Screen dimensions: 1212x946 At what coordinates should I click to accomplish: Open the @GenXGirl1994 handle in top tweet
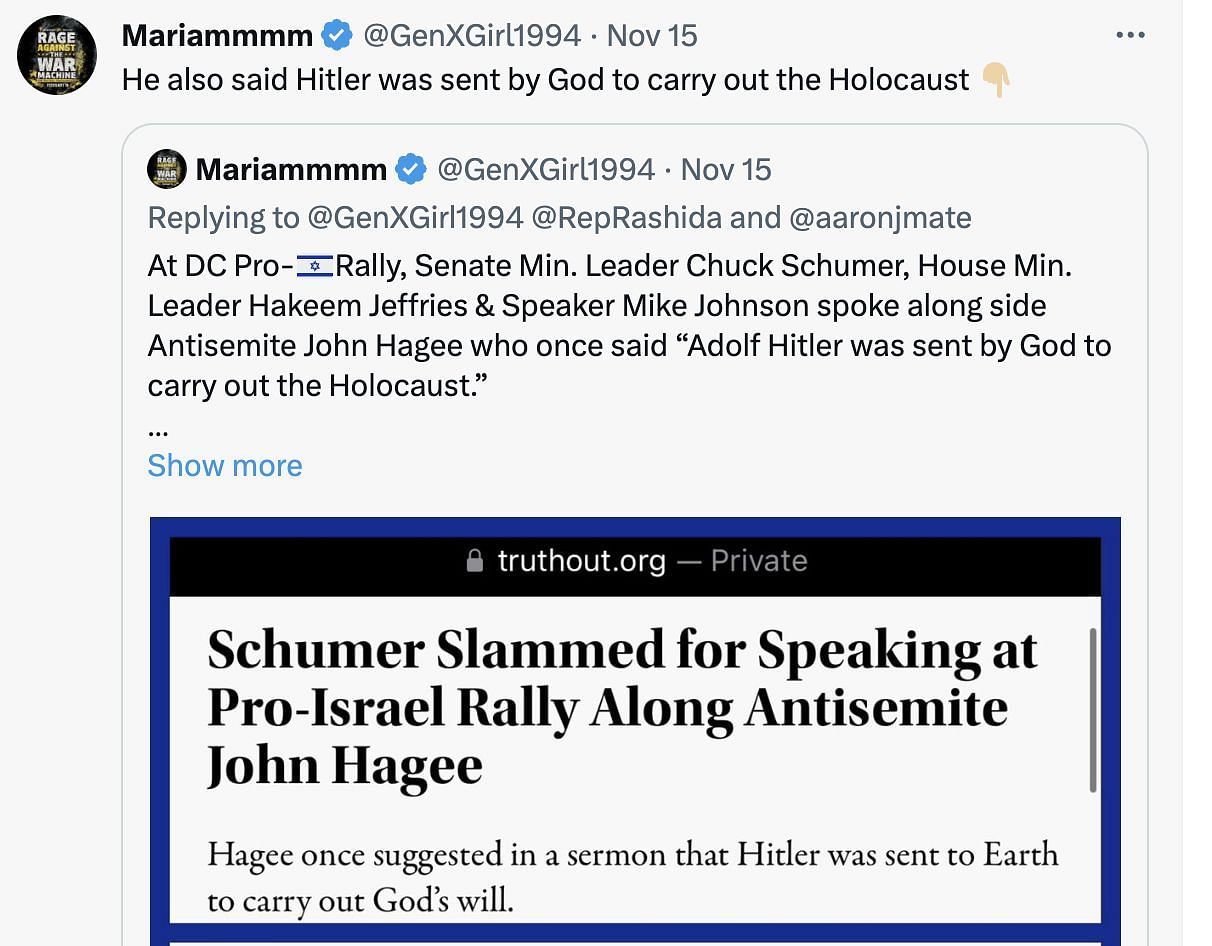[x=472, y=36]
